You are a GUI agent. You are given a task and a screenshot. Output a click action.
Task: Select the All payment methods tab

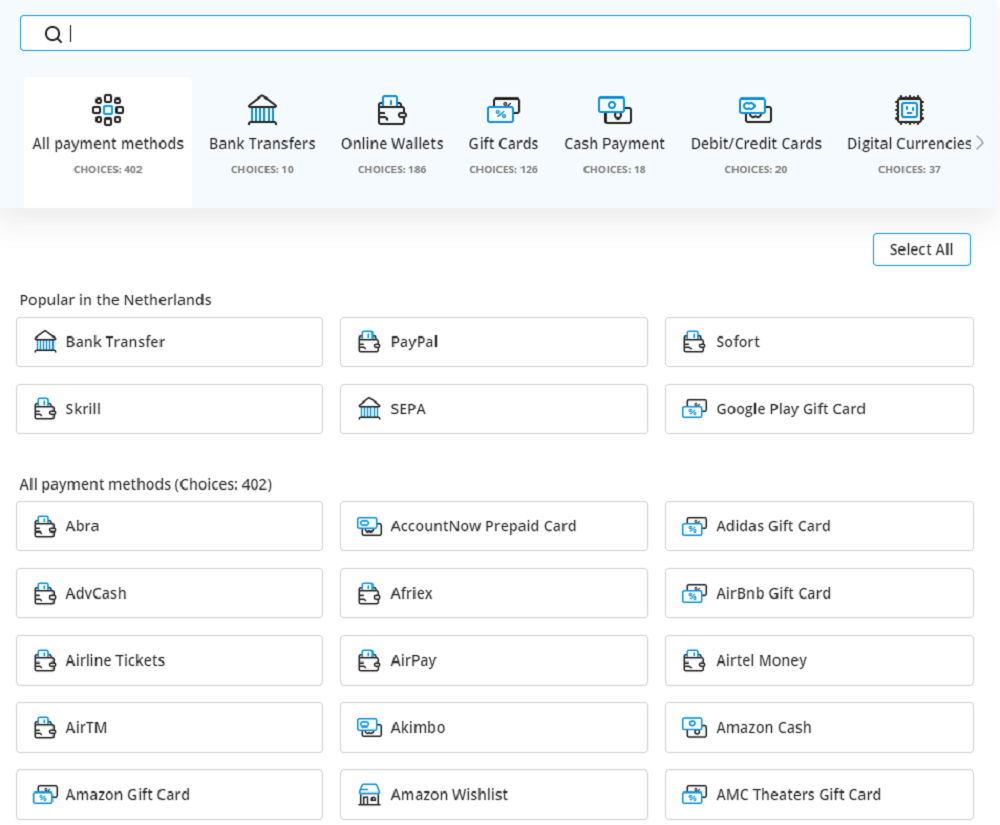[108, 142]
